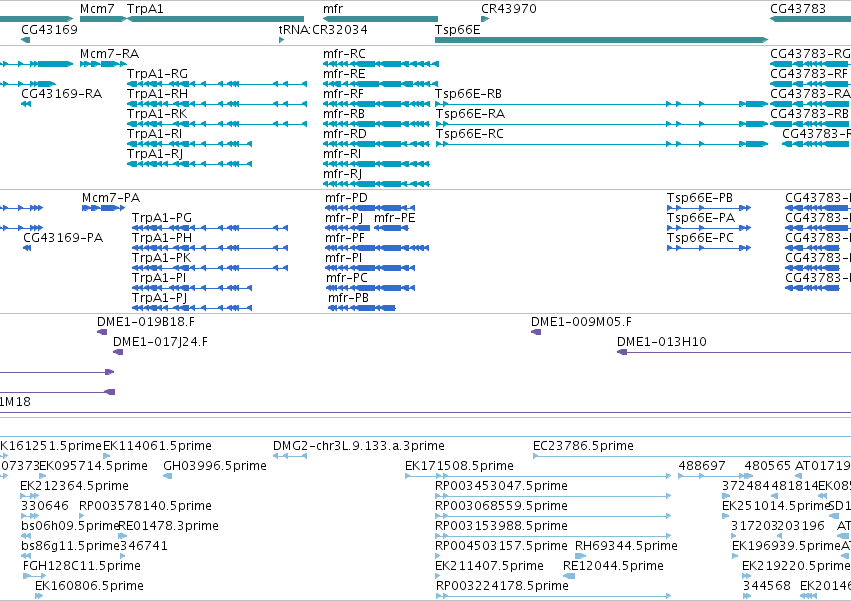The width and height of the screenshot is (851, 601).
Task: Click the CR43970 gene label
Action: (x=509, y=9)
